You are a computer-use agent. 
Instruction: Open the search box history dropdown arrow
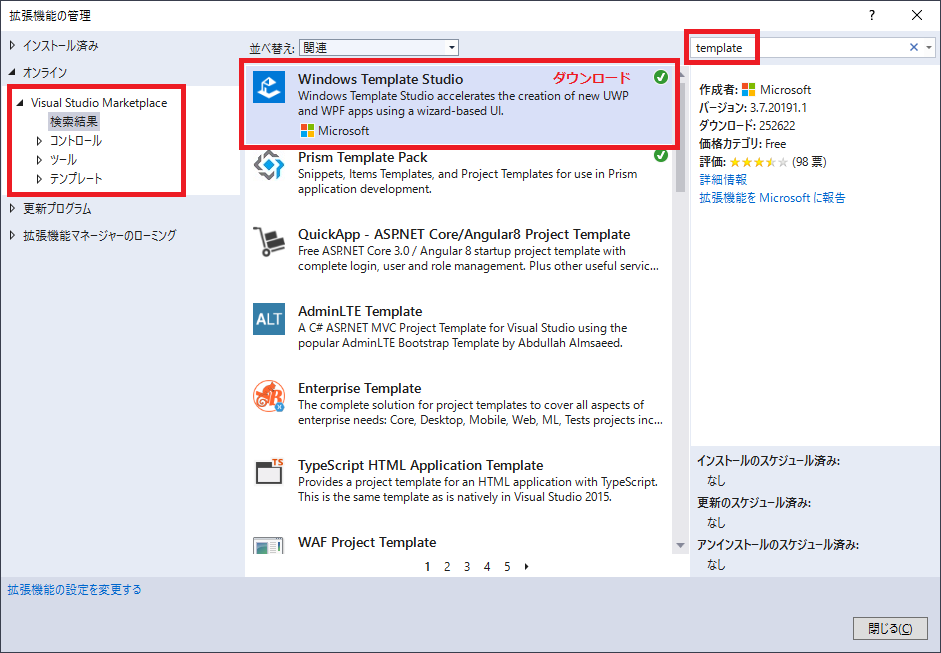coord(929,47)
